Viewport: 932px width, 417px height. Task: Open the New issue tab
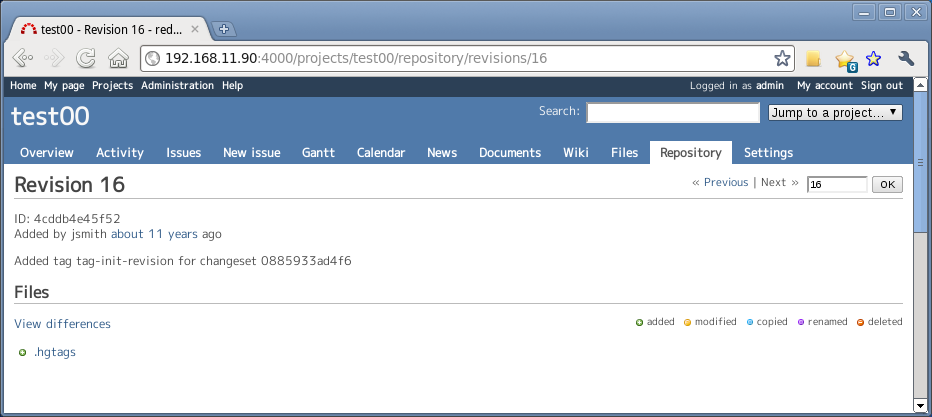click(x=251, y=153)
